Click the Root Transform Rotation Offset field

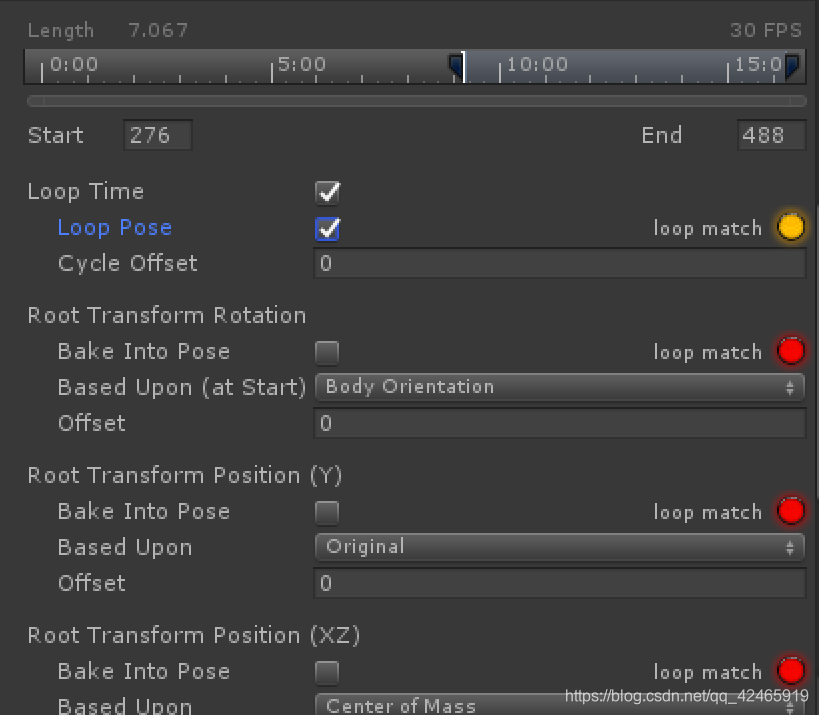click(x=559, y=423)
